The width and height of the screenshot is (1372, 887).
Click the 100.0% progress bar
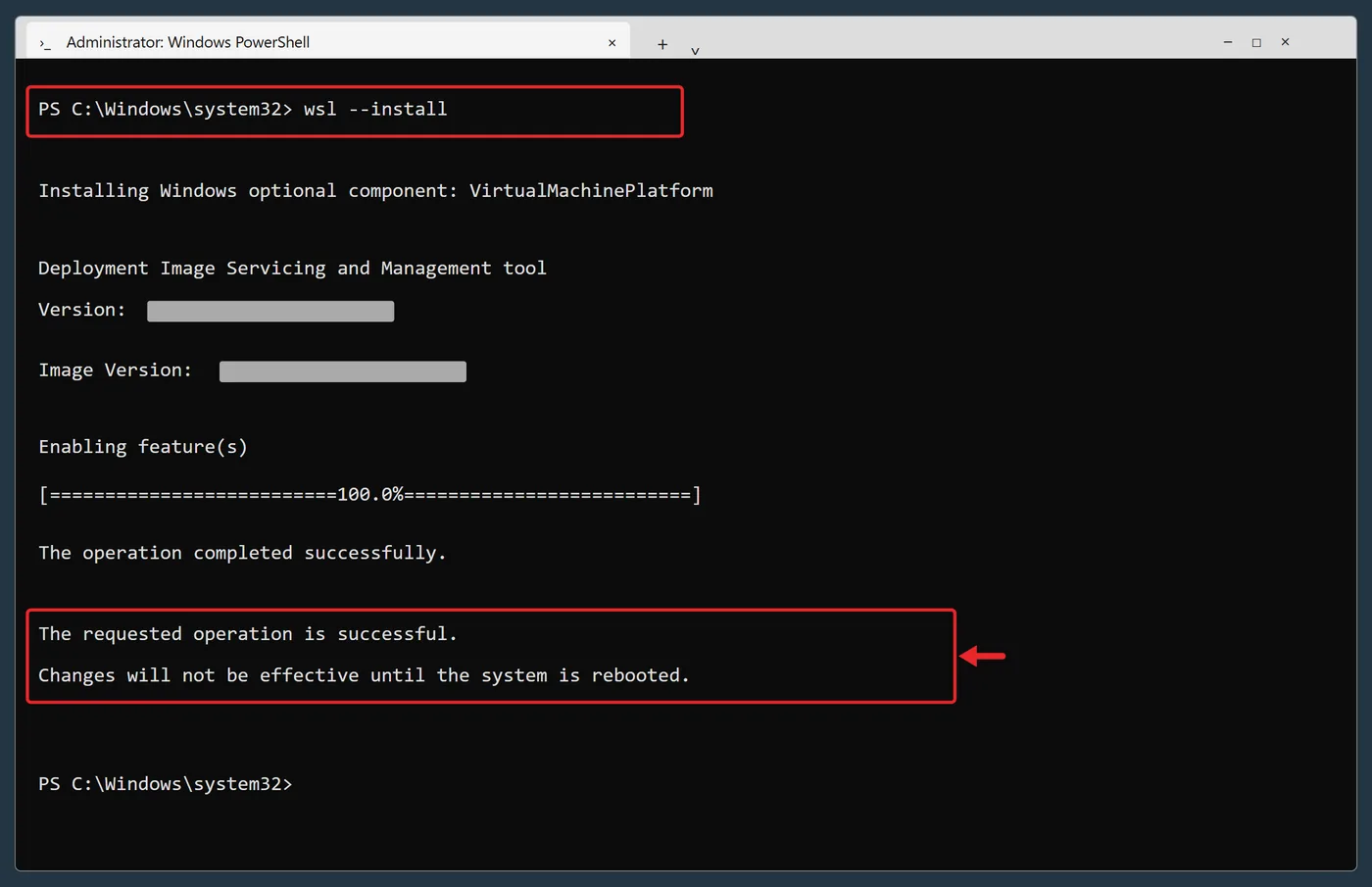369,495
